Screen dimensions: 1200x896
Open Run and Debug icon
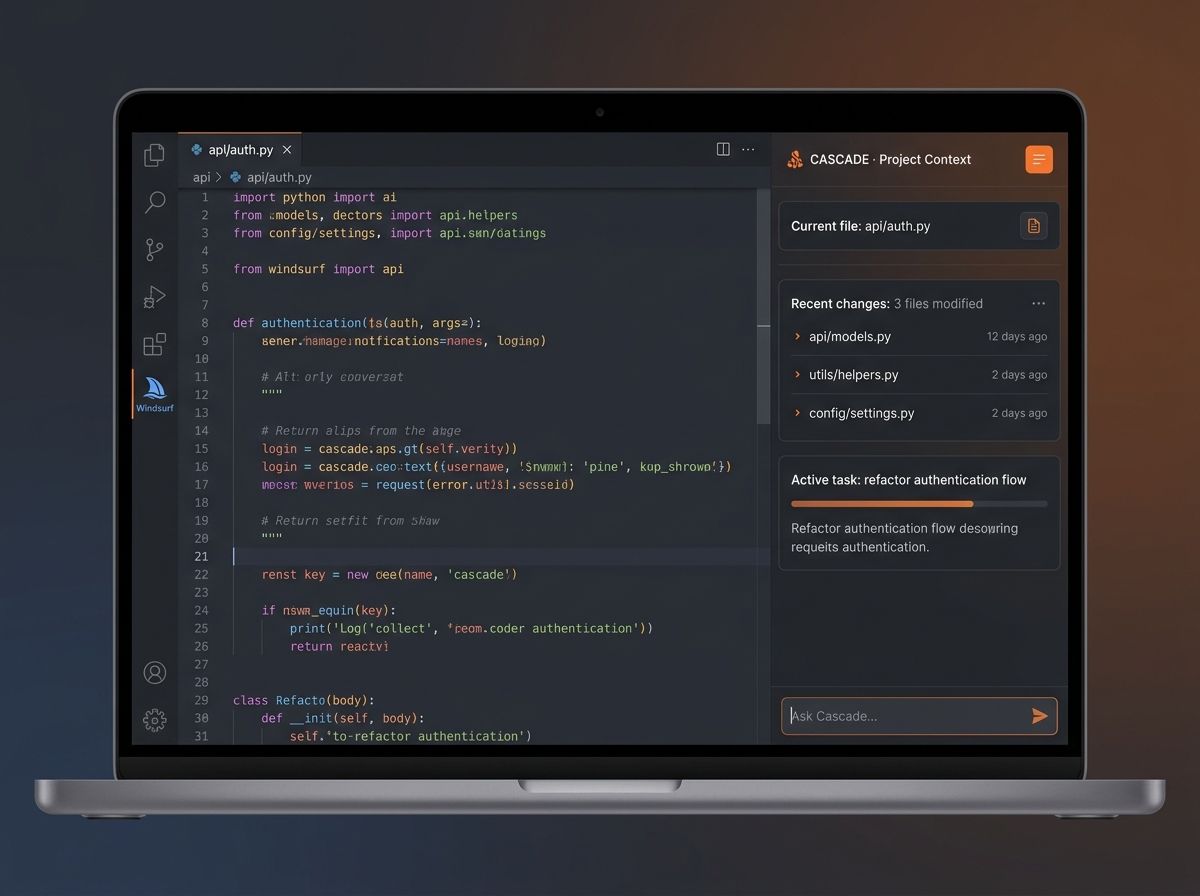(154, 297)
